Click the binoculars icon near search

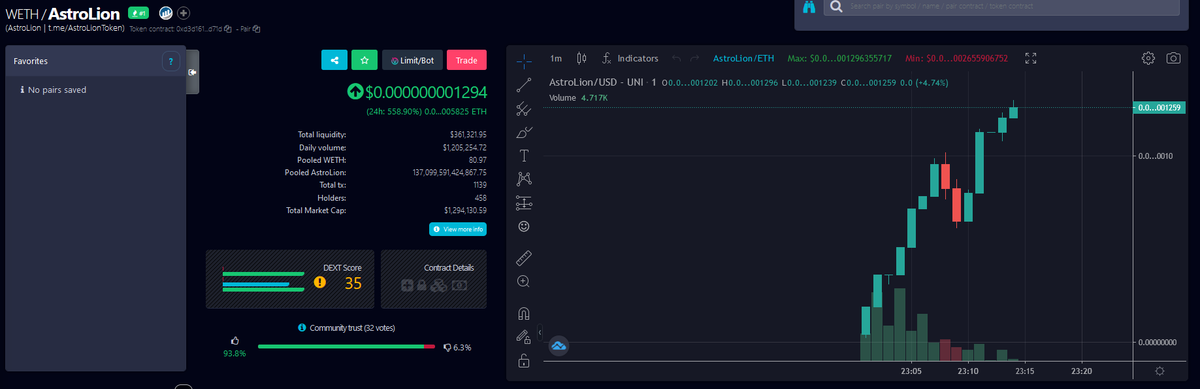click(809, 6)
